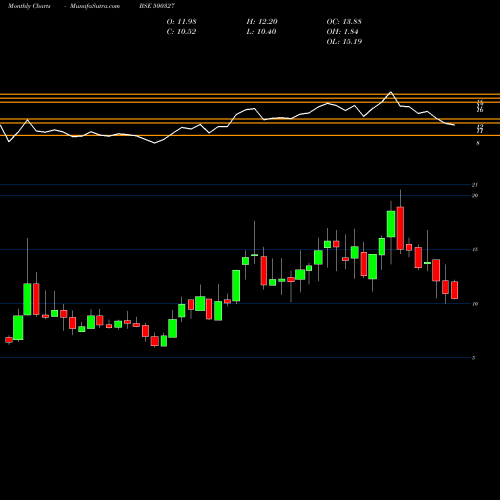Click the indicator axis label 8
The height and width of the screenshot is (500, 500).
[478, 143]
